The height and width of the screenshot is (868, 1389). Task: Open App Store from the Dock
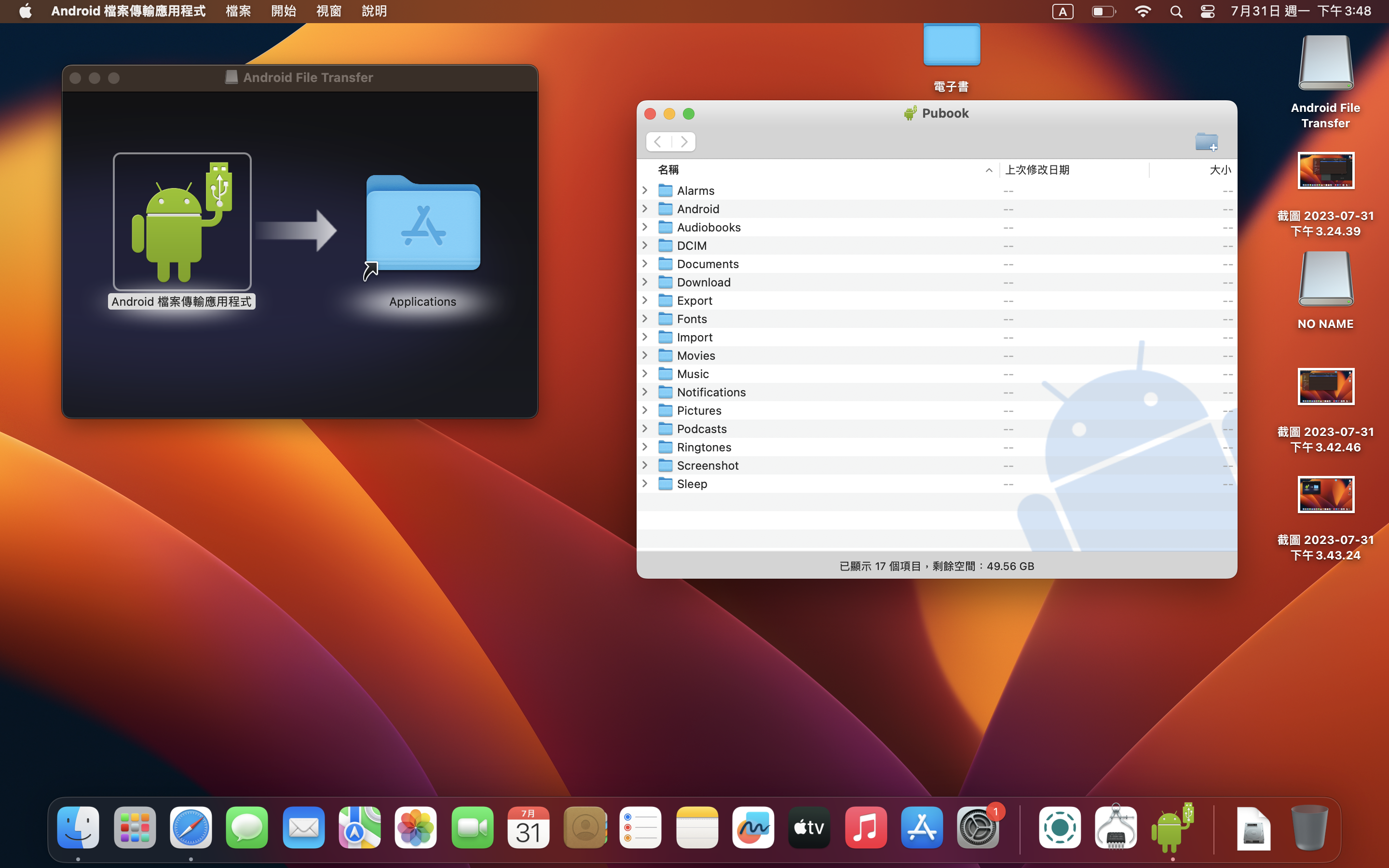[922, 827]
